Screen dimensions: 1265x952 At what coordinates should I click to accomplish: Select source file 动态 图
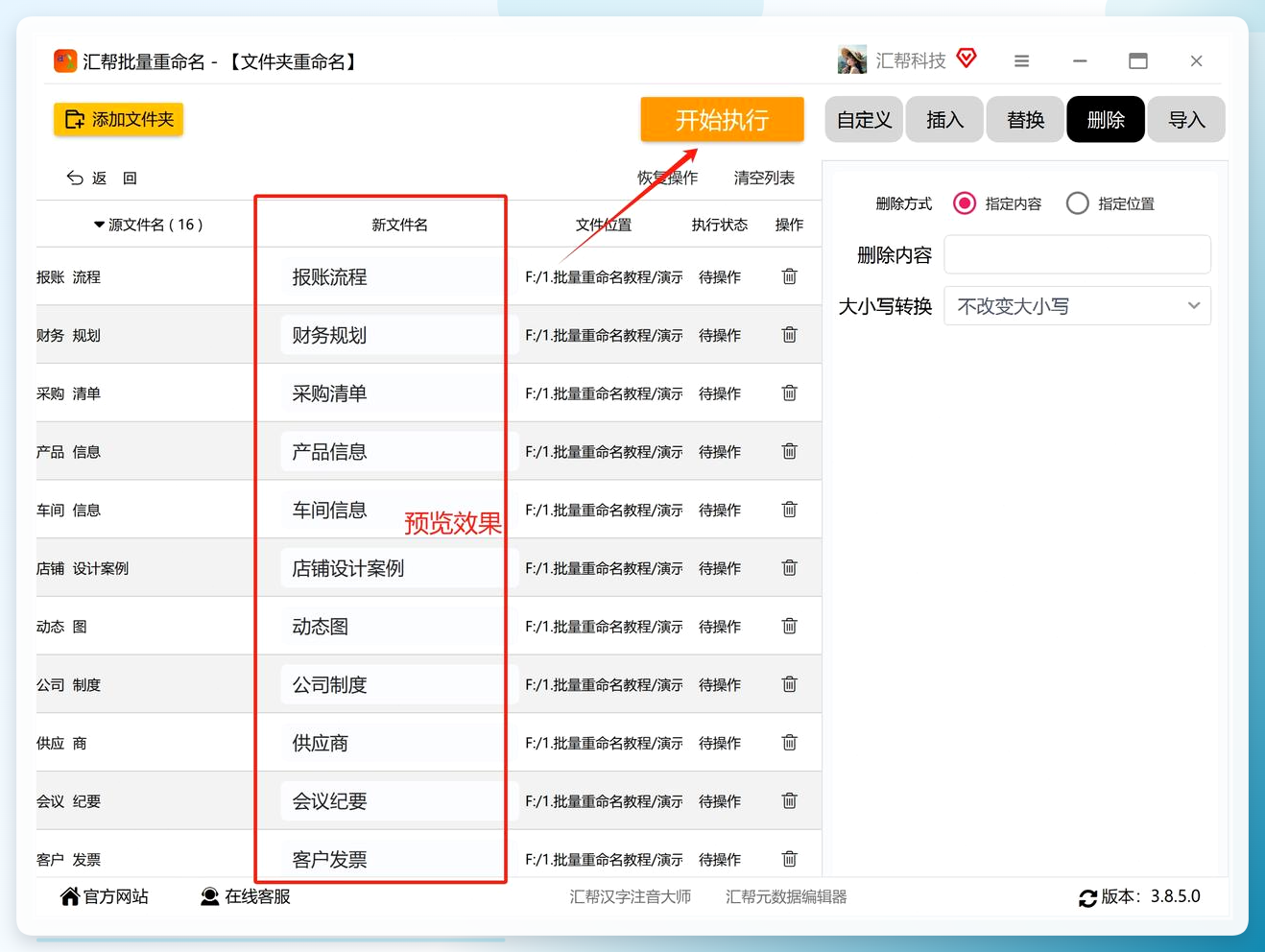pyautogui.click(x=61, y=627)
